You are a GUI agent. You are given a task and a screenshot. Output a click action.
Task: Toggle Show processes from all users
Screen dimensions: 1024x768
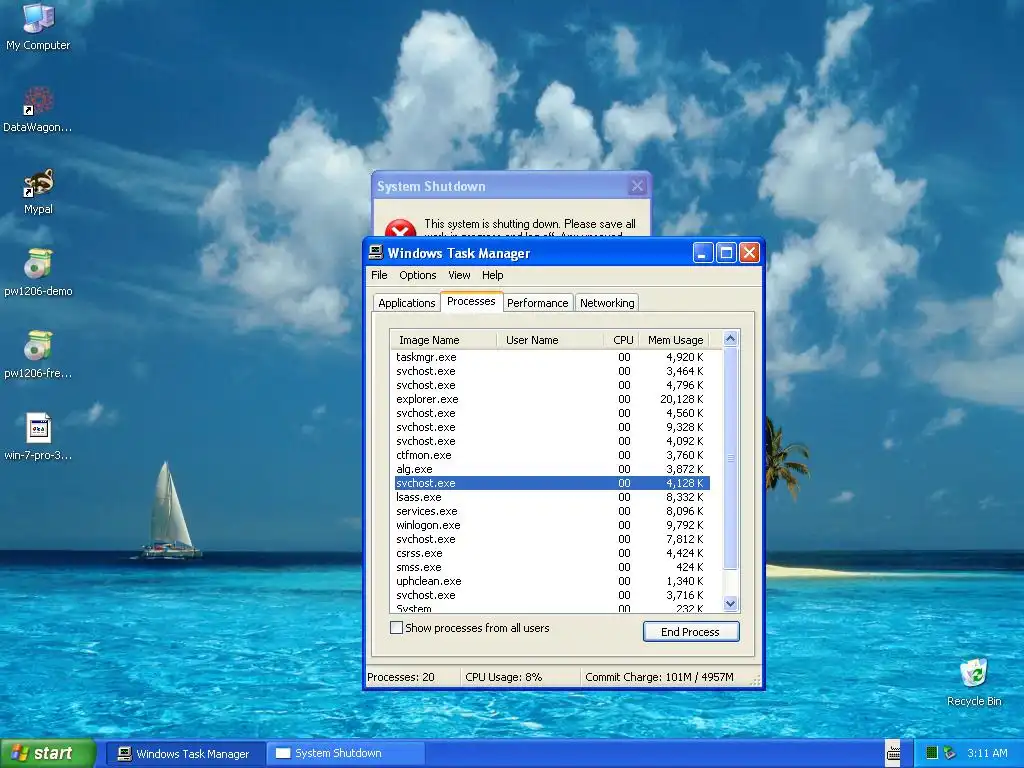pos(396,628)
